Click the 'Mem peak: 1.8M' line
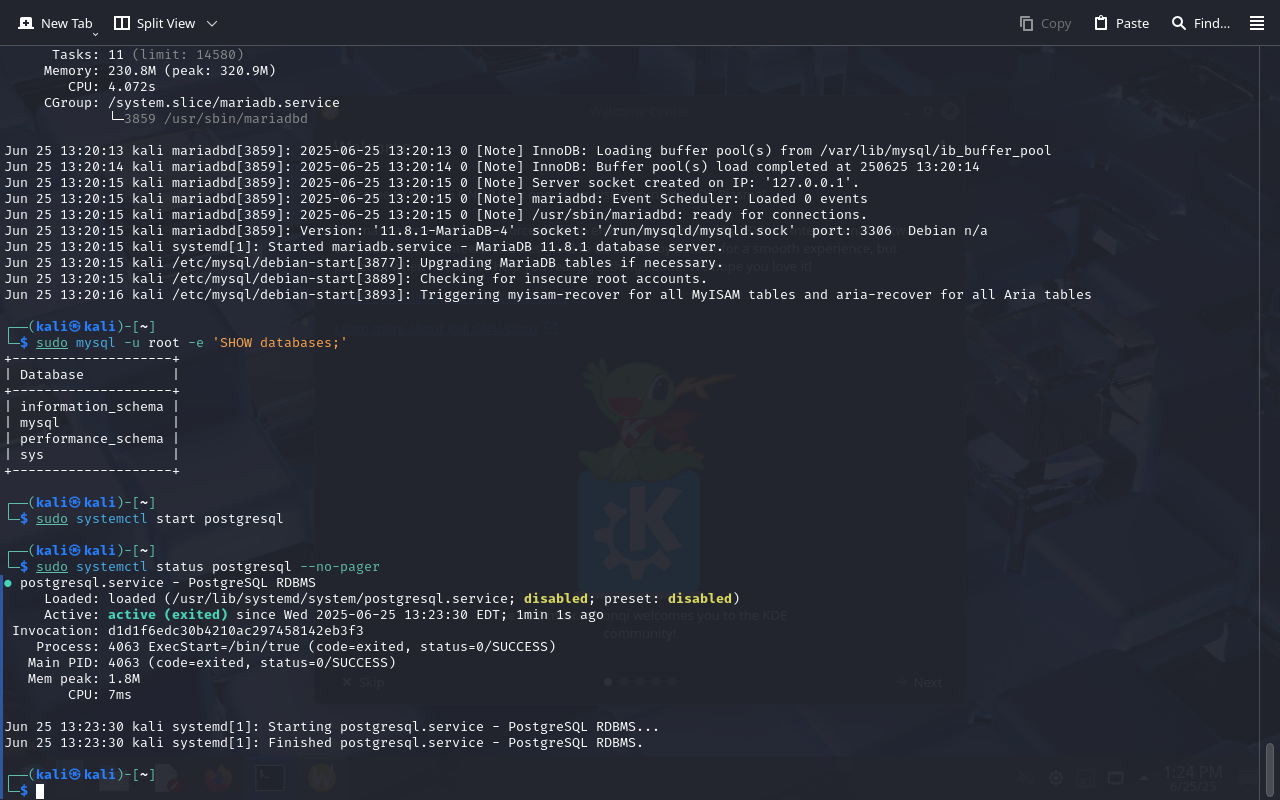Viewport: 1280px width, 800px height. (84, 679)
